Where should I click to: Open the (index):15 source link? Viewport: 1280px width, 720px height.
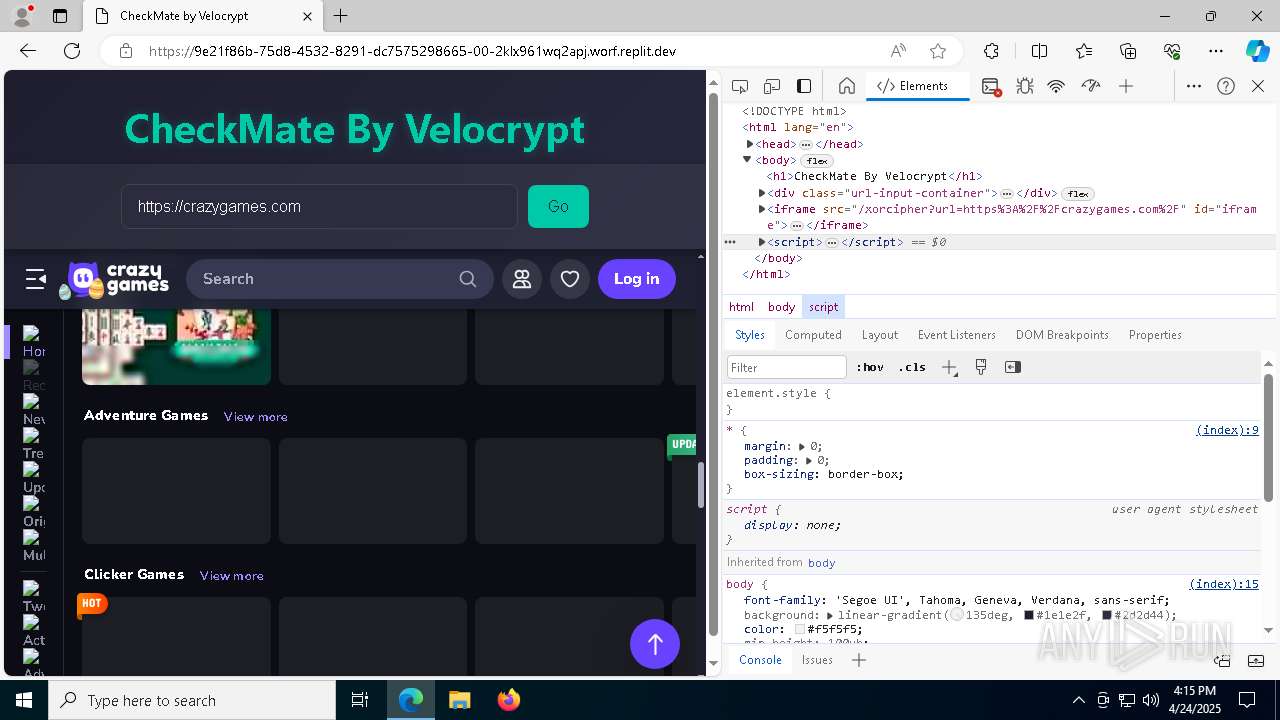pyautogui.click(x=1224, y=584)
